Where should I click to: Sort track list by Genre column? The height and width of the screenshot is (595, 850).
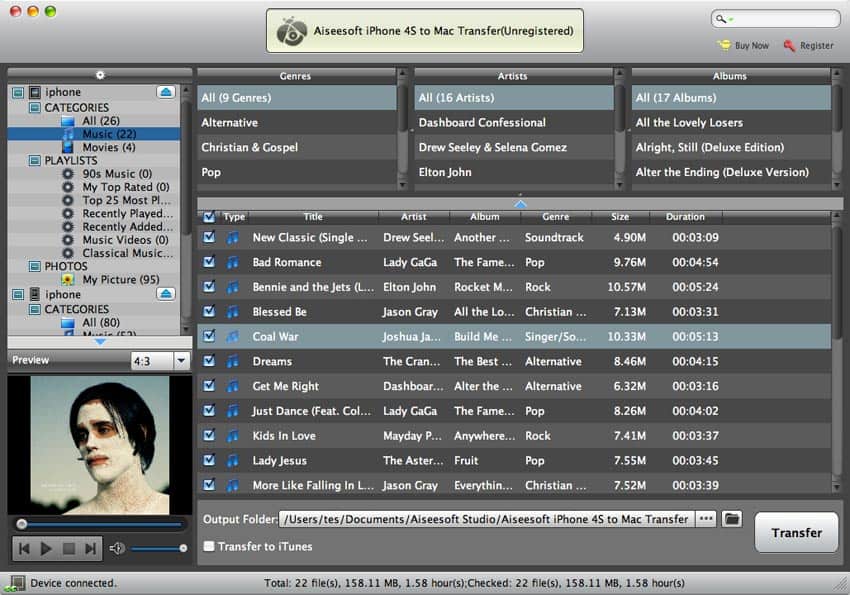point(556,217)
